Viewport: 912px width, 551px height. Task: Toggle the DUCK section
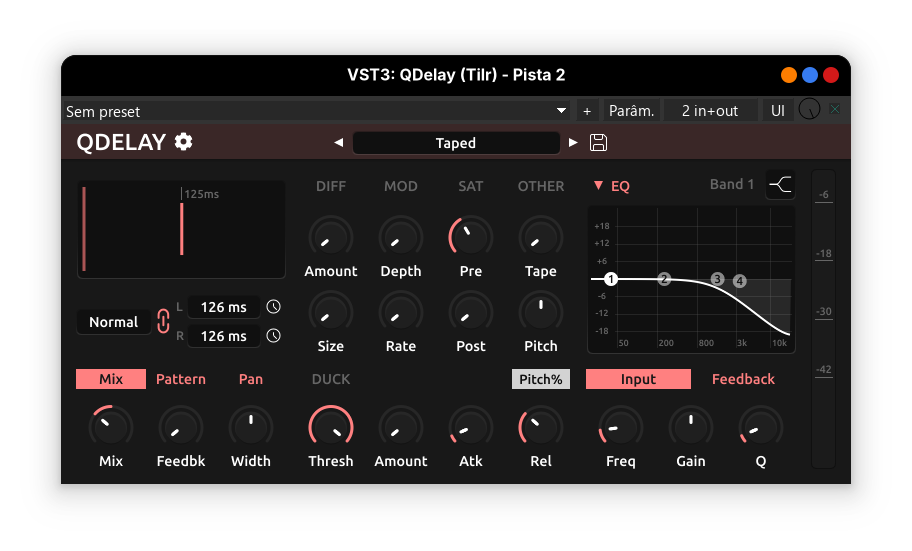point(331,379)
